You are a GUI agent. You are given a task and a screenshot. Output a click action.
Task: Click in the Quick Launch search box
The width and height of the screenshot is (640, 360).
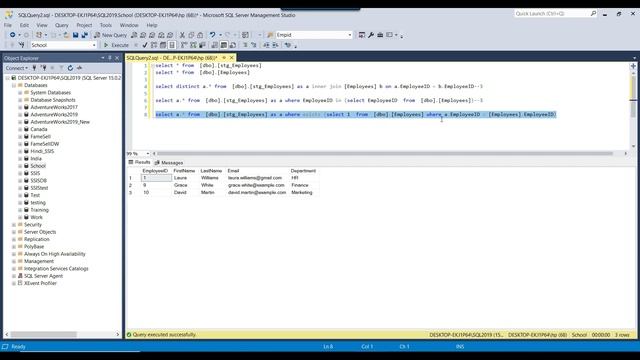point(552,14)
